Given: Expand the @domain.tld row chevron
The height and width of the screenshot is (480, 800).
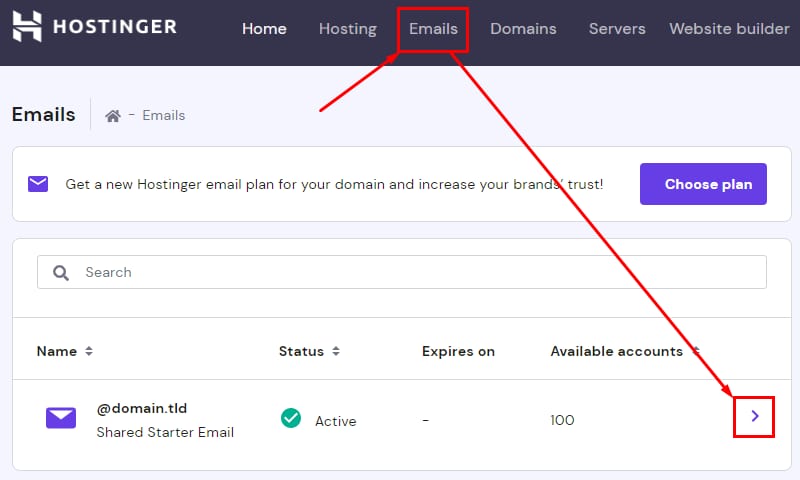Looking at the screenshot, I should pos(755,416).
